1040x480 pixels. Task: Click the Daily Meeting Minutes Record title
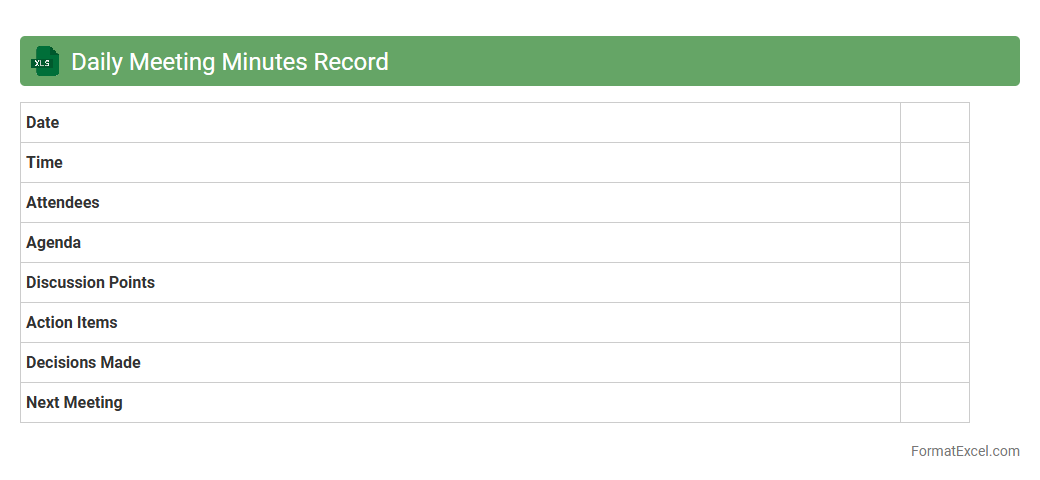point(229,62)
